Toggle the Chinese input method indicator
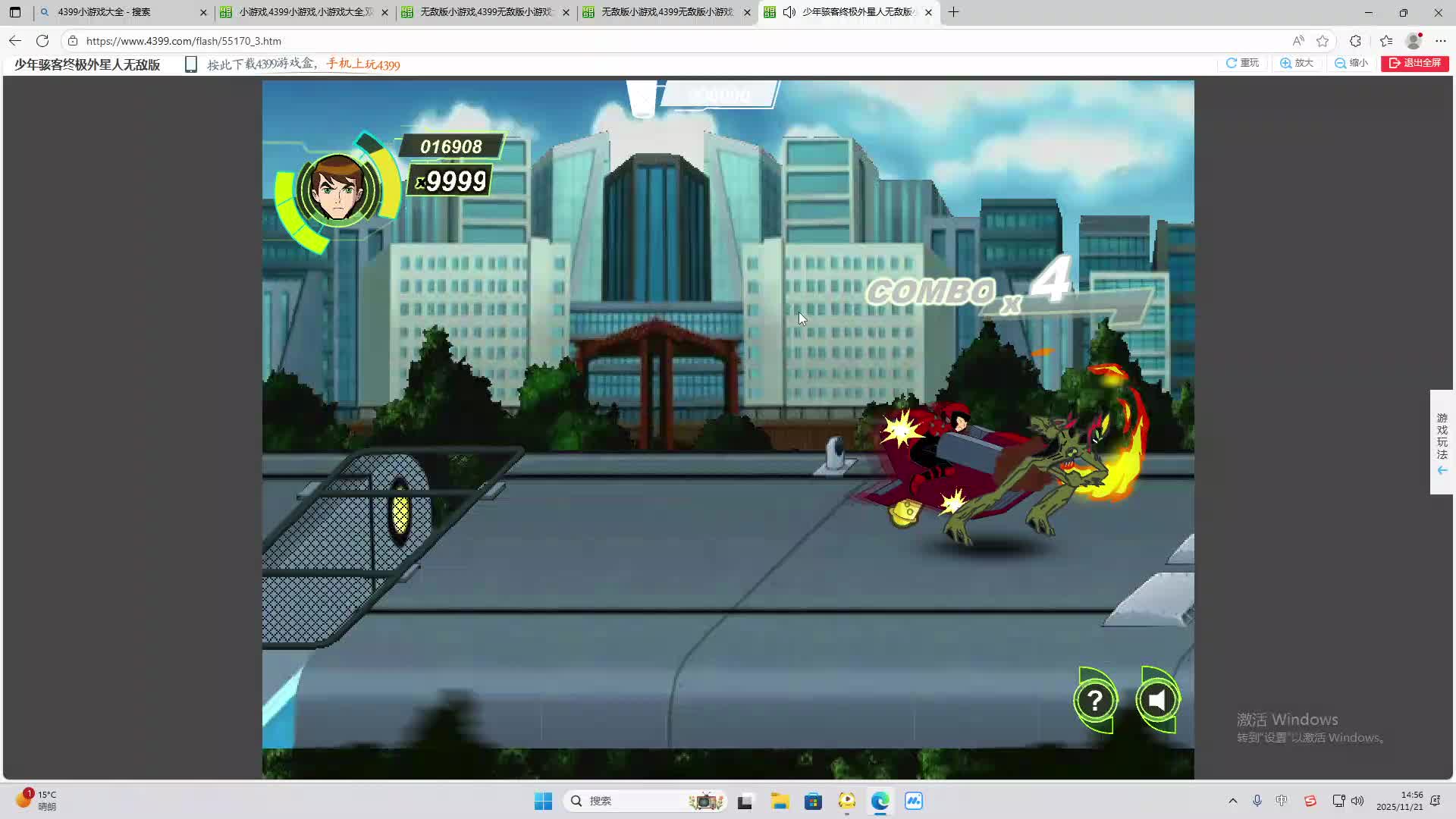The width and height of the screenshot is (1456, 819). coord(1282,801)
